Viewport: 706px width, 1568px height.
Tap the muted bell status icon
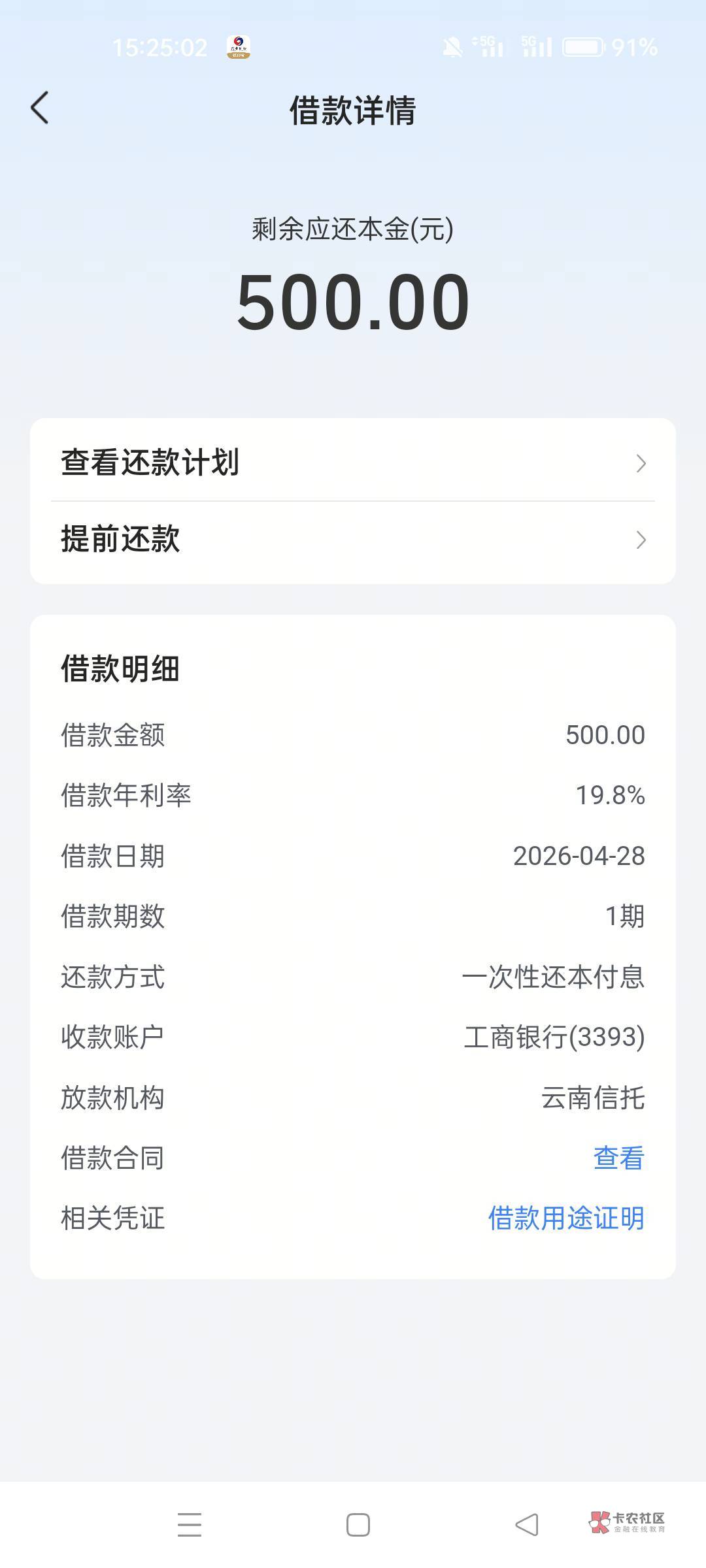(x=452, y=47)
